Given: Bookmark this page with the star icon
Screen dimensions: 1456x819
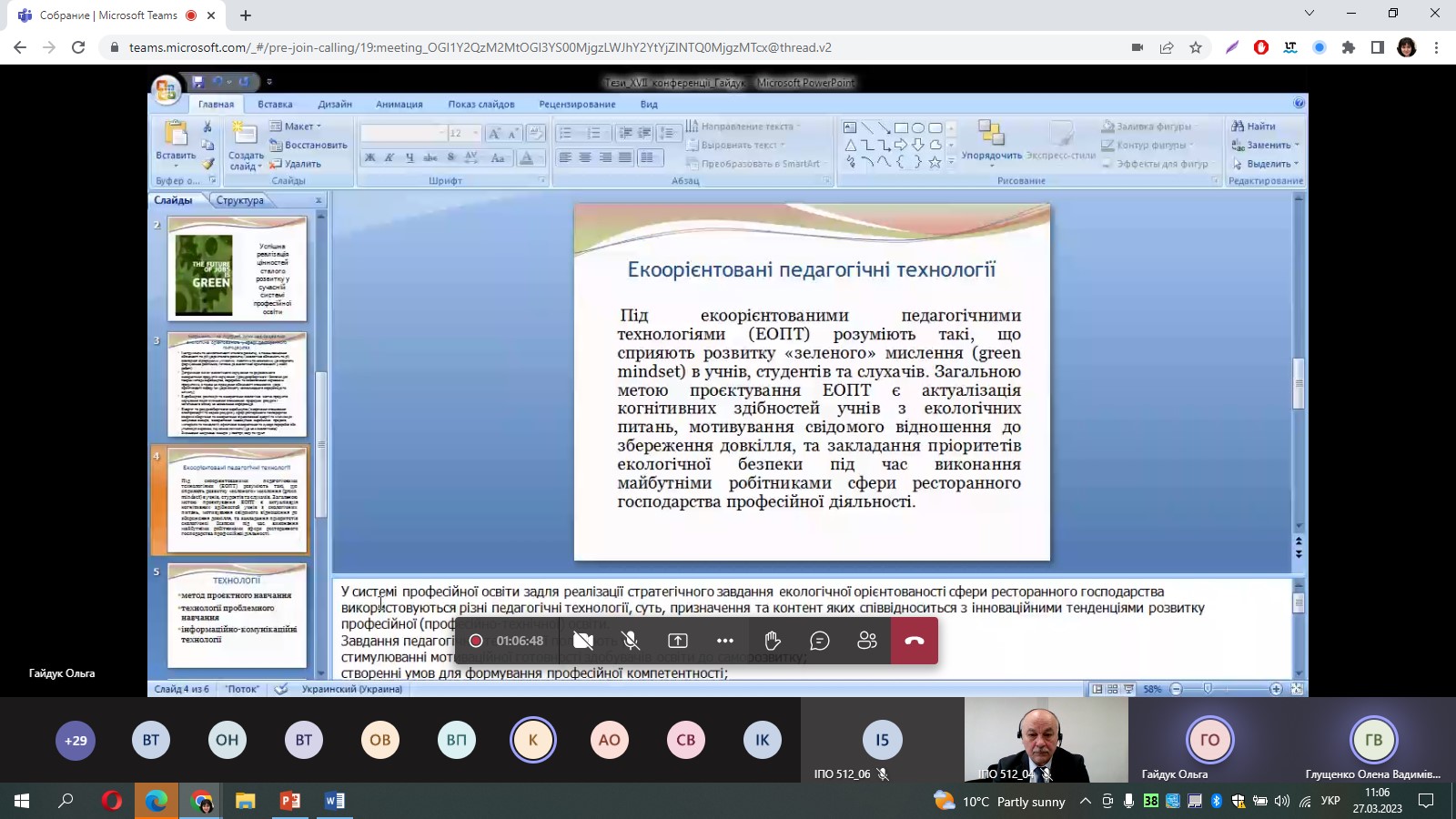Looking at the screenshot, I should pos(1196,47).
